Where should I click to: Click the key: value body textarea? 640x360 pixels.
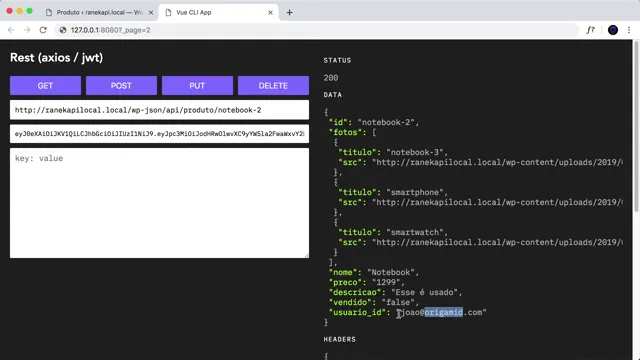click(159, 203)
